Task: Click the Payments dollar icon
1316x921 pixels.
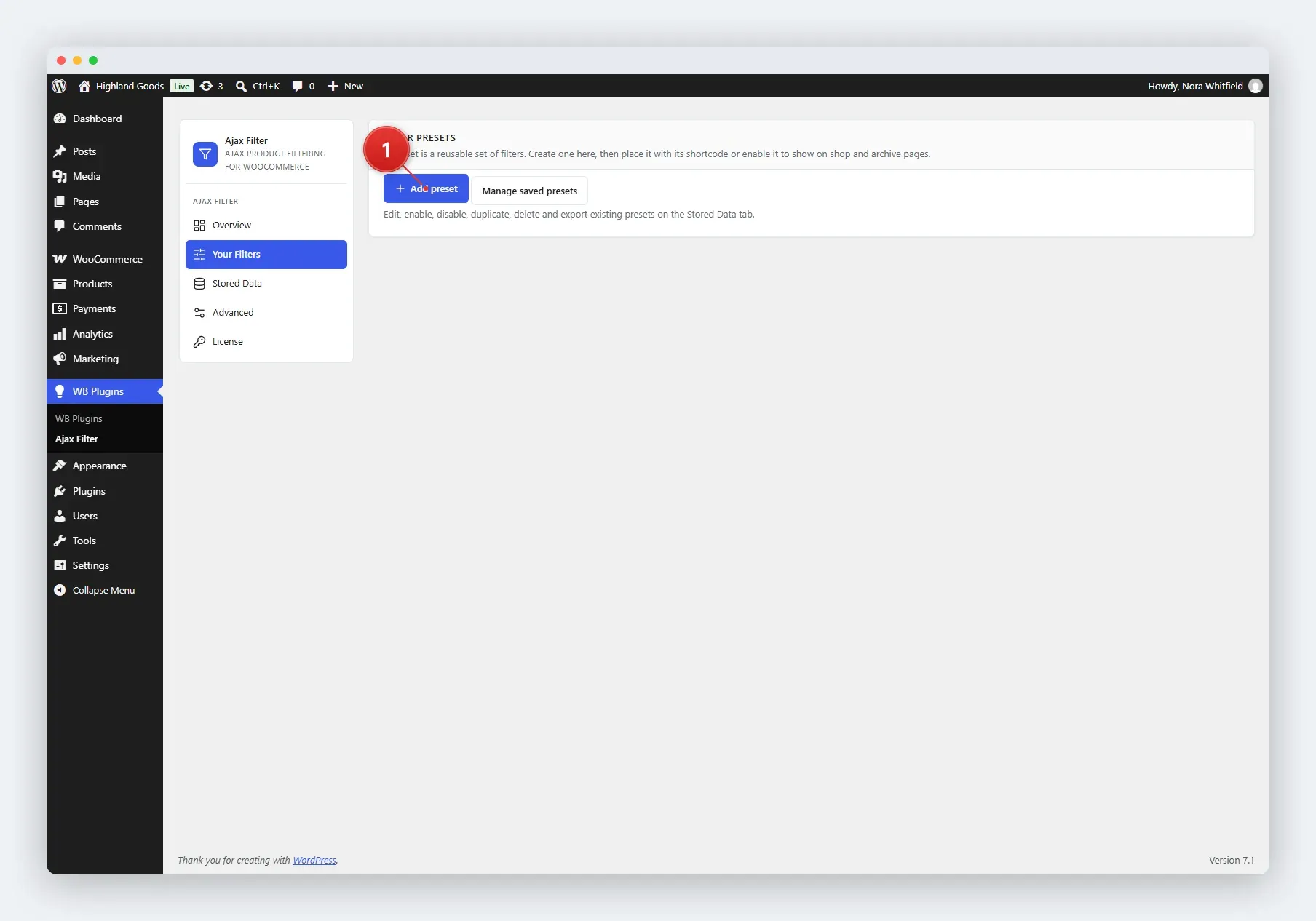Action: click(x=60, y=308)
